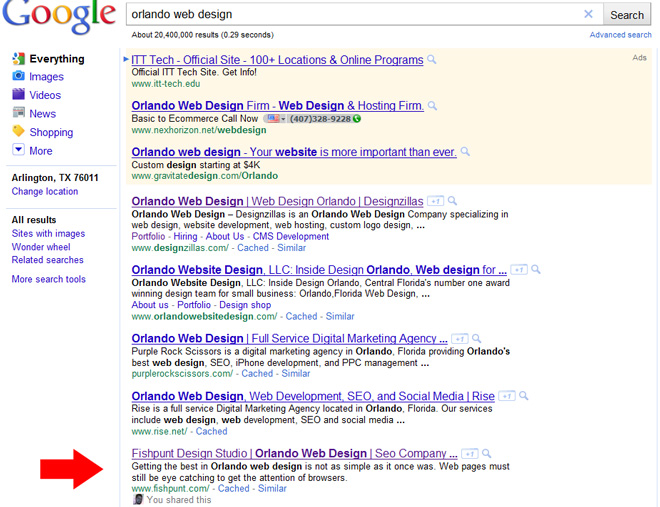The width and height of the screenshot is (660, 507).
Task: View Cached version of purplerockscissors.com
Action: (257, 374)
